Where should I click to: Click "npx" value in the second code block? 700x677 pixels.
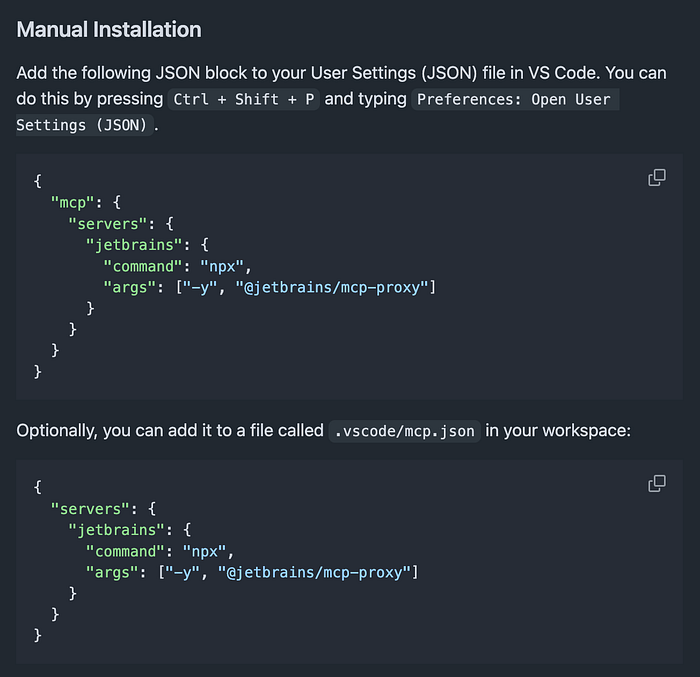click(204, 552)
